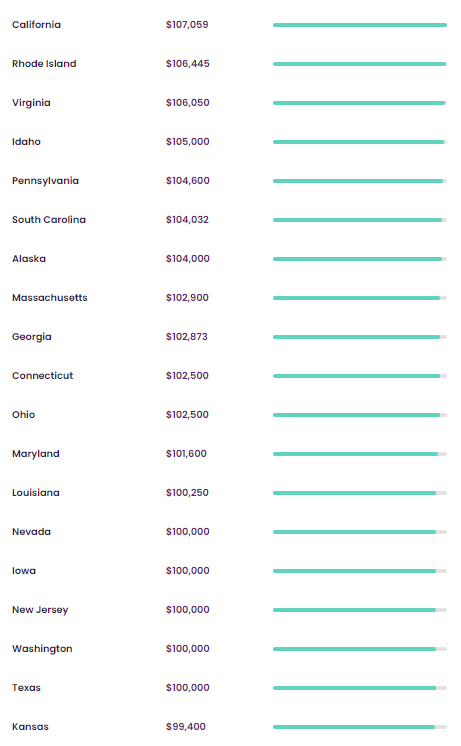The image size is (461, 746).
Task: Click the Nevada salary bar
Action: pyautogui.click(x=360, y=532)
